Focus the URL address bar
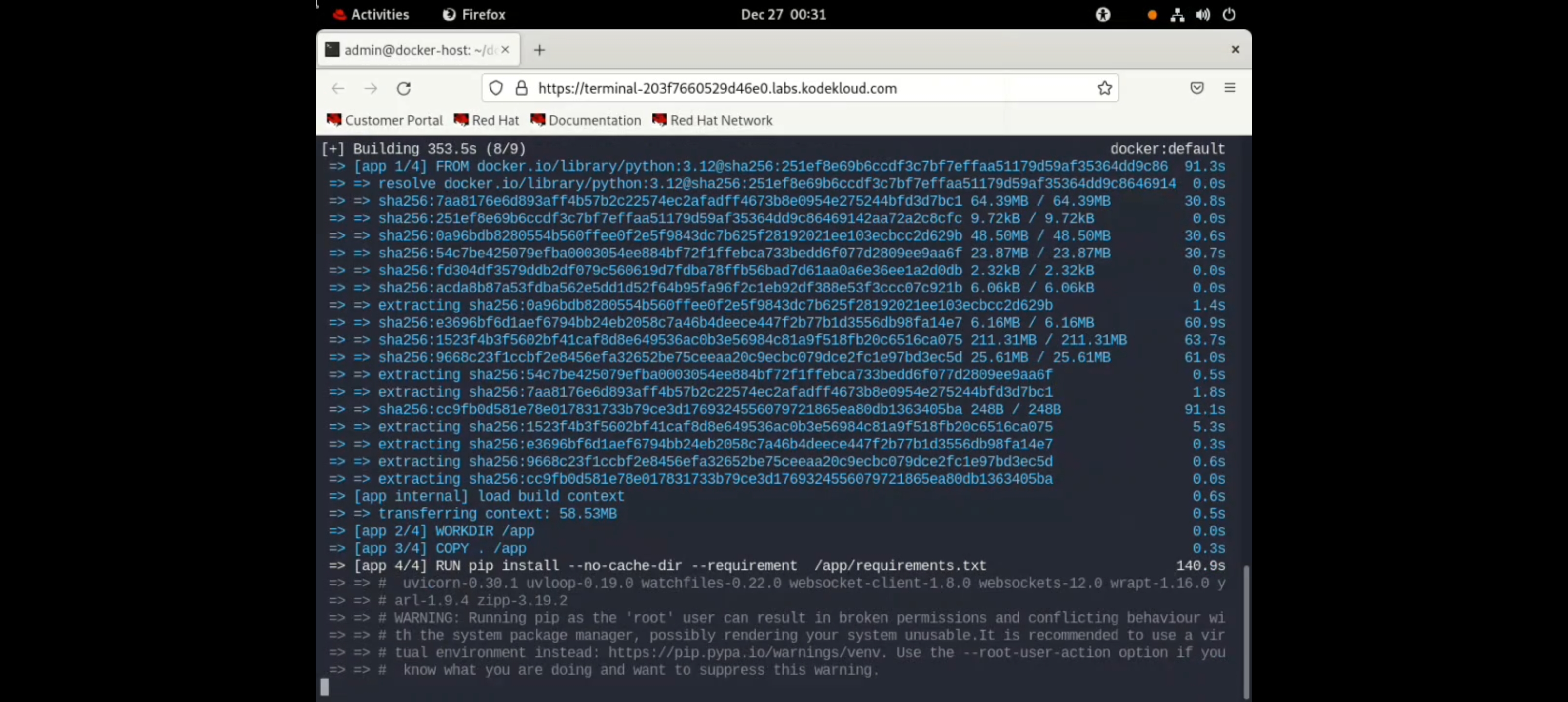This screenshot has width=1568, height=702. [800, 88]
